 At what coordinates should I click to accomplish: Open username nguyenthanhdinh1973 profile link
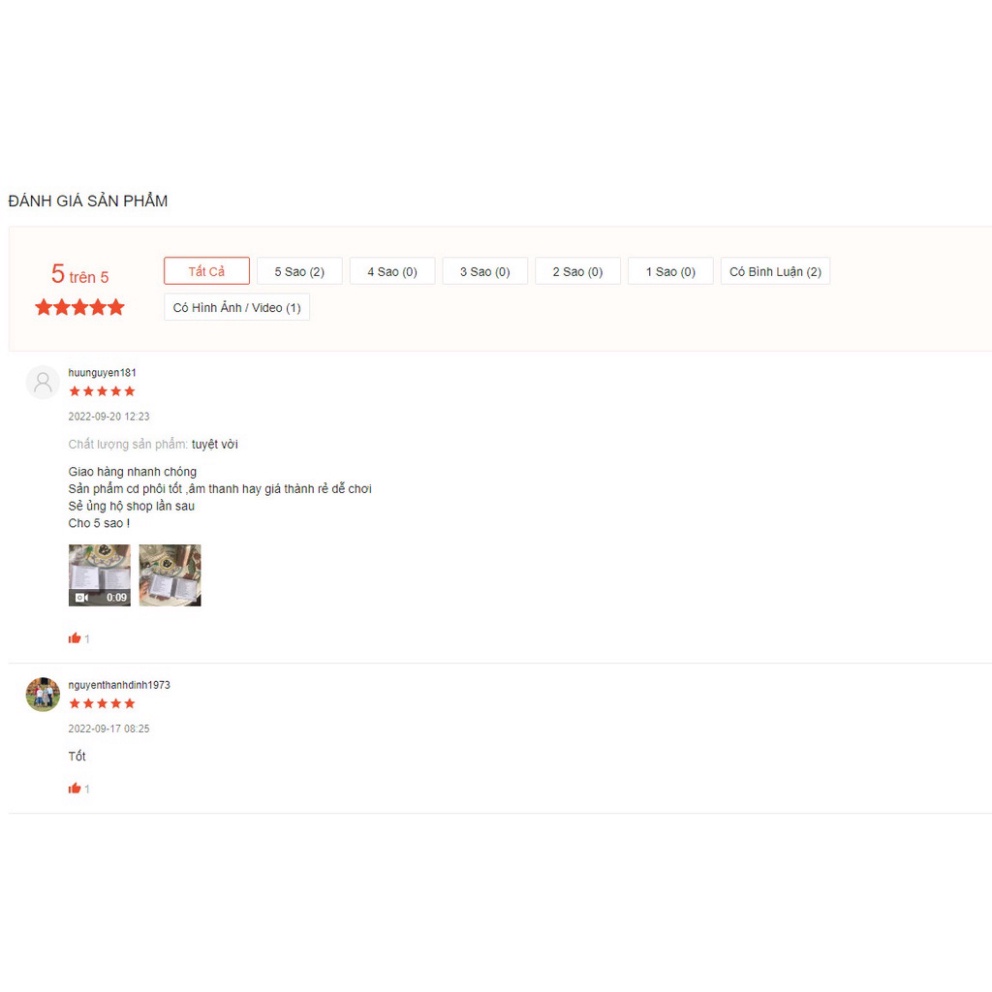119,685
